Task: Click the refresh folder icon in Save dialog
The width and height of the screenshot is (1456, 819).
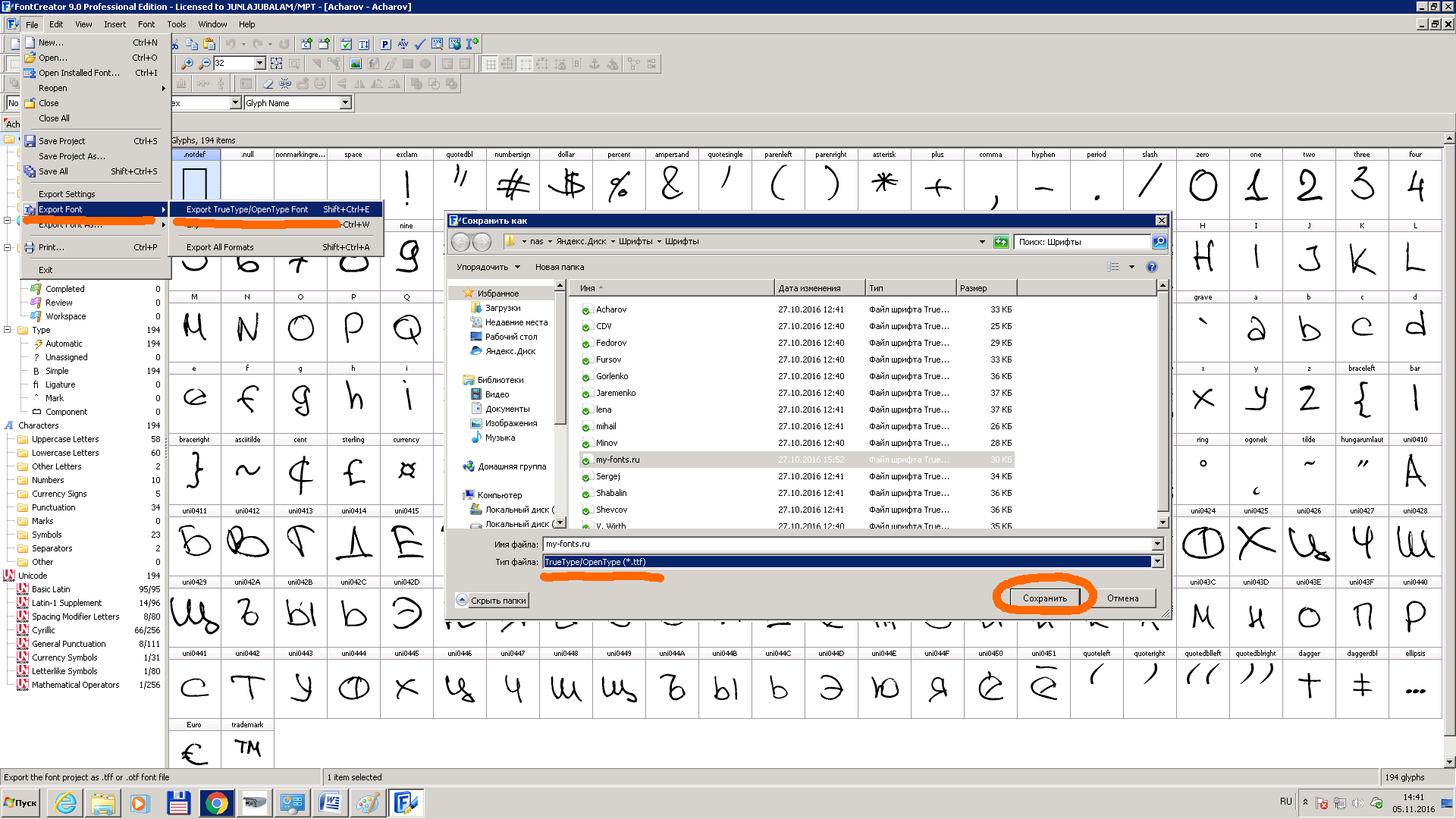Action: tap(1001, 242)
